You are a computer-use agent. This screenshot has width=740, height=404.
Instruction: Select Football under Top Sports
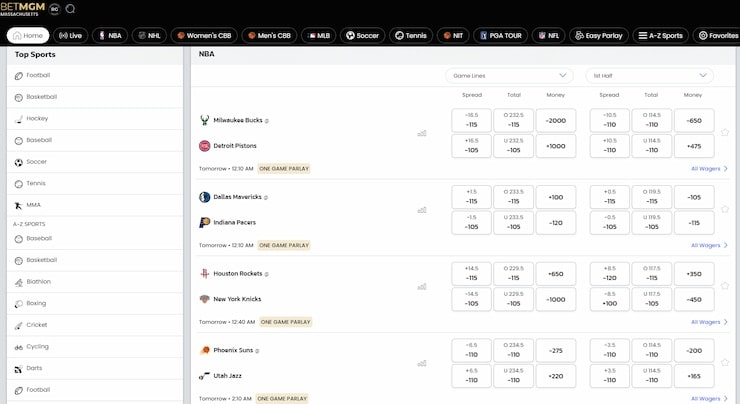[95, 76]
